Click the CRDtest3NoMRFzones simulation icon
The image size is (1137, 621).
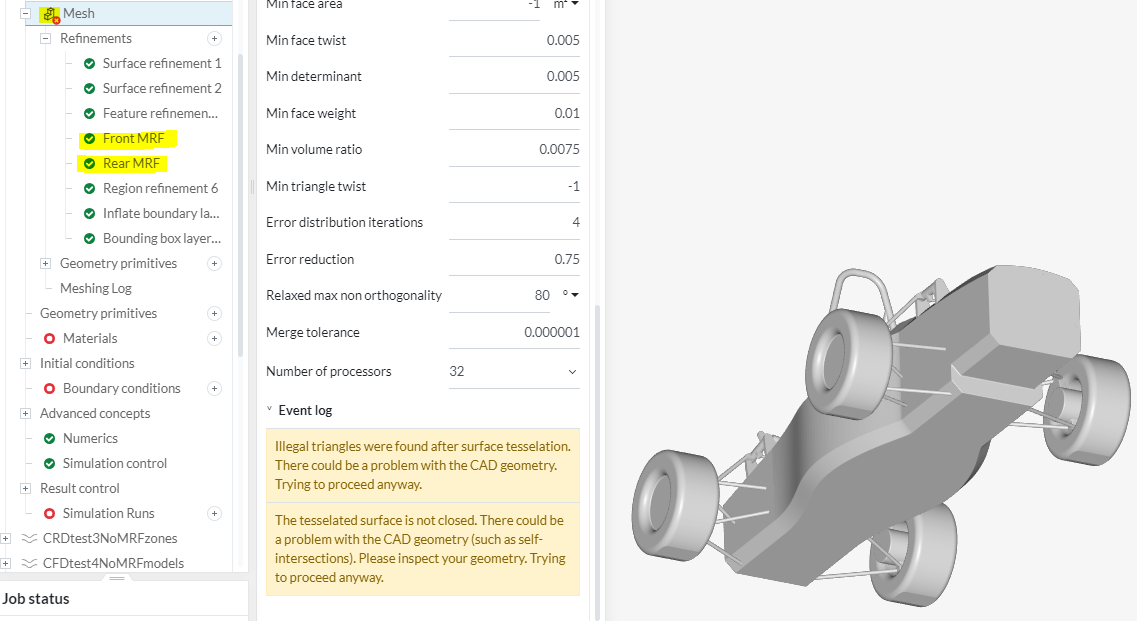28,539
